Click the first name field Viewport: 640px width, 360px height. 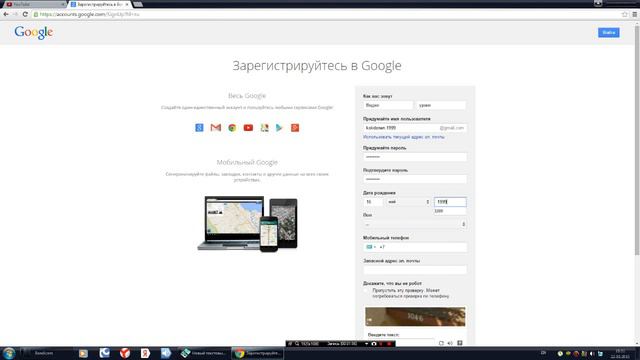coord(388,105)
